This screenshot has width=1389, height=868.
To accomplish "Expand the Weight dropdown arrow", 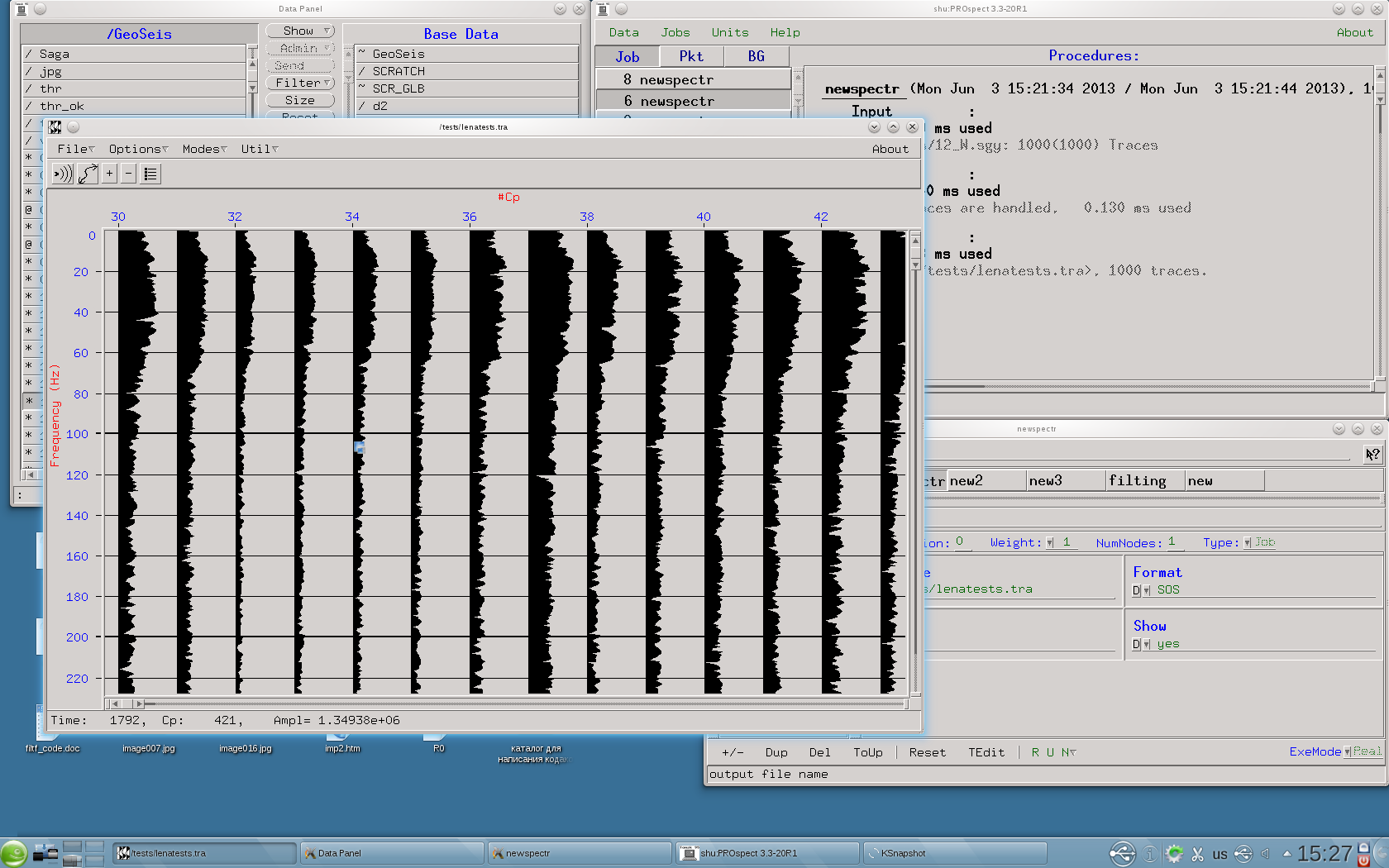I will (1050, 543).
